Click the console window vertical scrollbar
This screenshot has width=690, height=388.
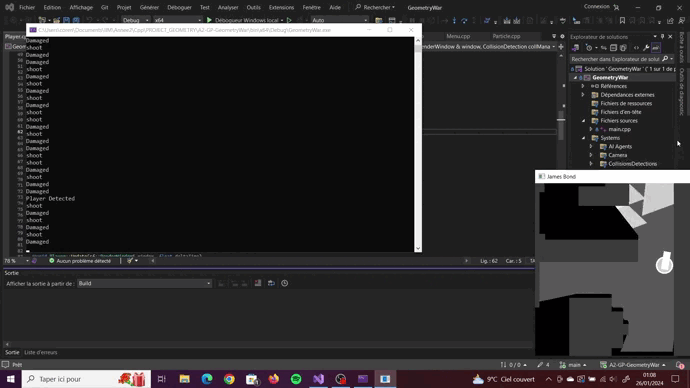tap(418, 144)
